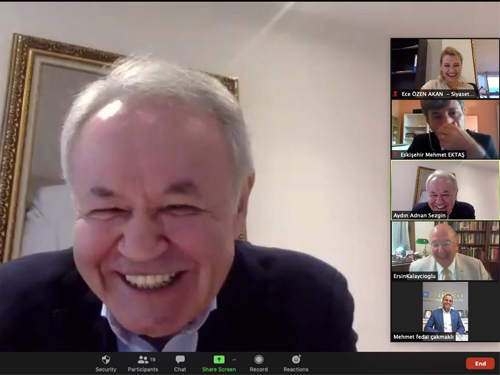Select Eskişehir Mehmet EKTAŞ video thumbnail
The width and height of the screenshot is (500, 375).
(x=445, y=129)
